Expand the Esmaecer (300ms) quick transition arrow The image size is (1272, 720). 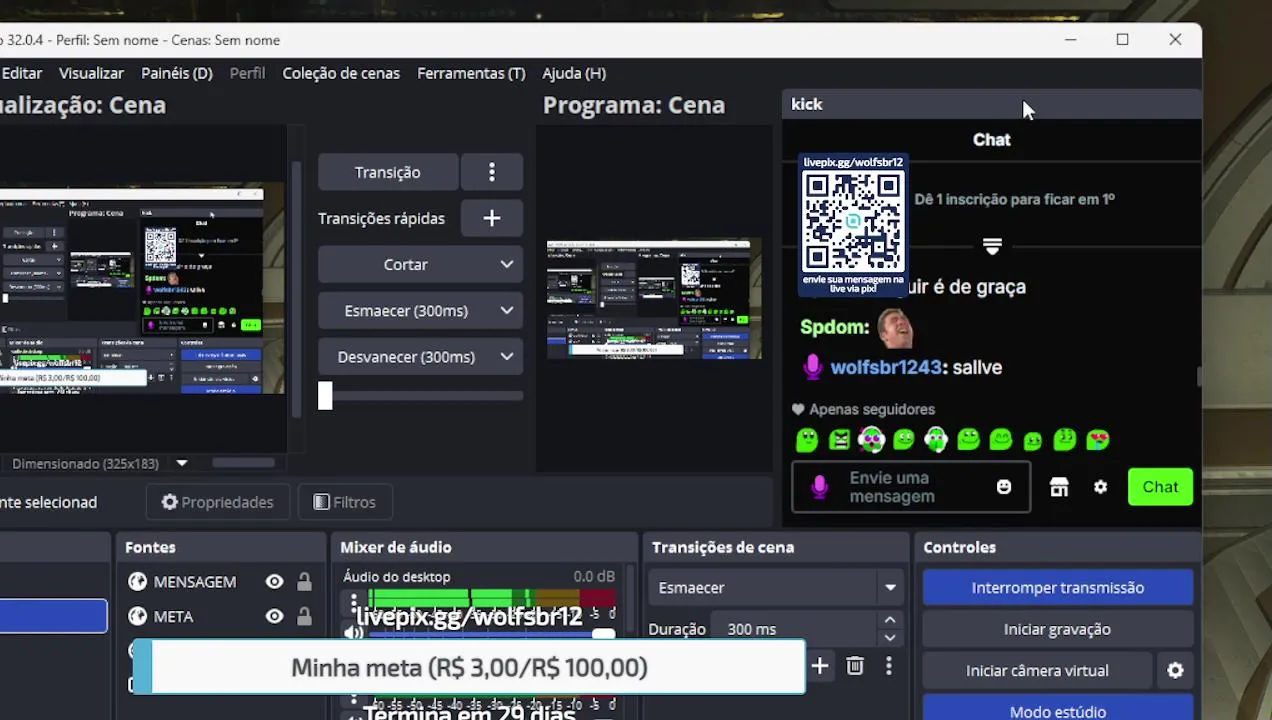point(507,310)
